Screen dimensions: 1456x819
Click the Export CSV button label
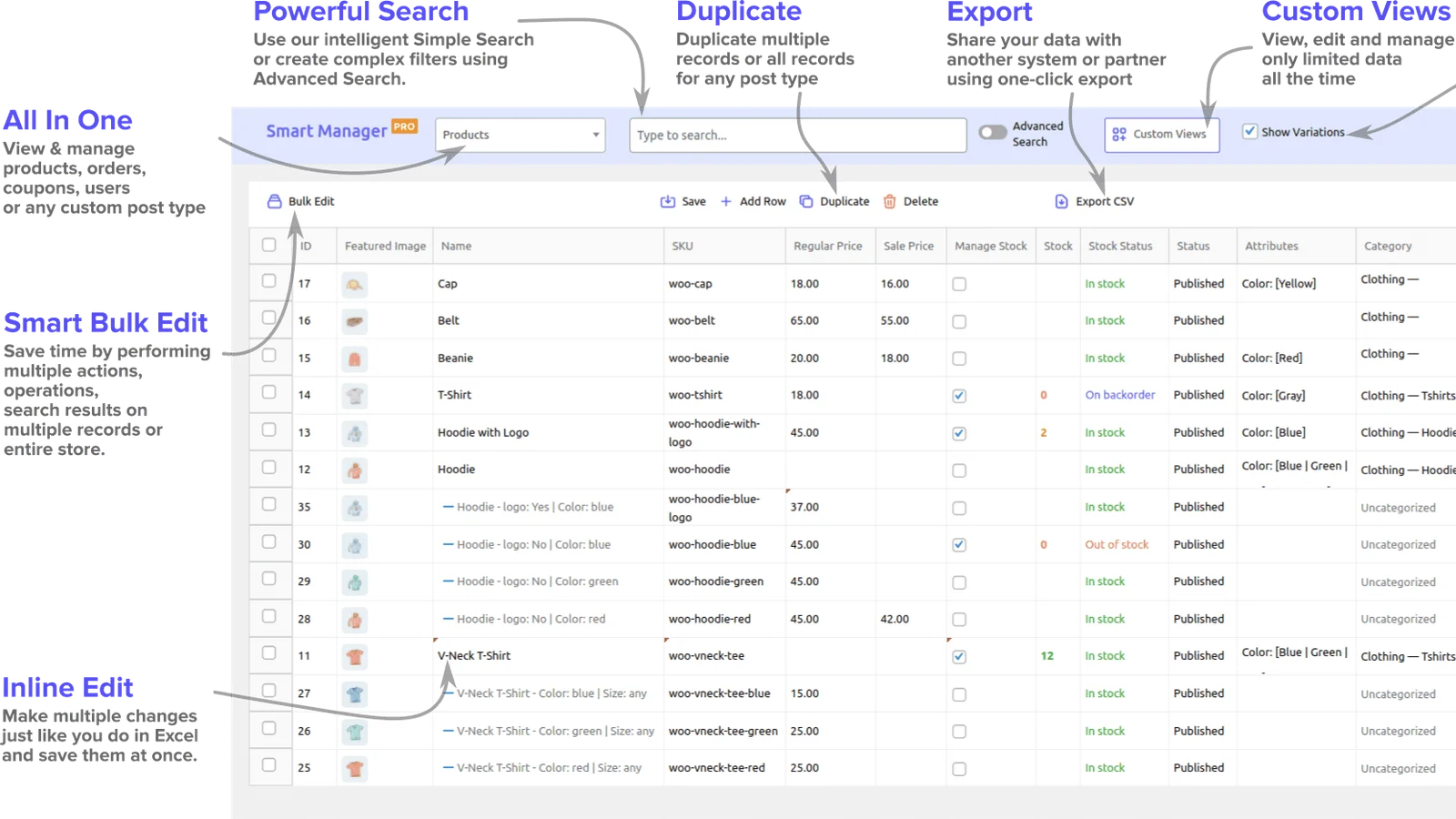pyautogui.click(x=1105, y=201)
